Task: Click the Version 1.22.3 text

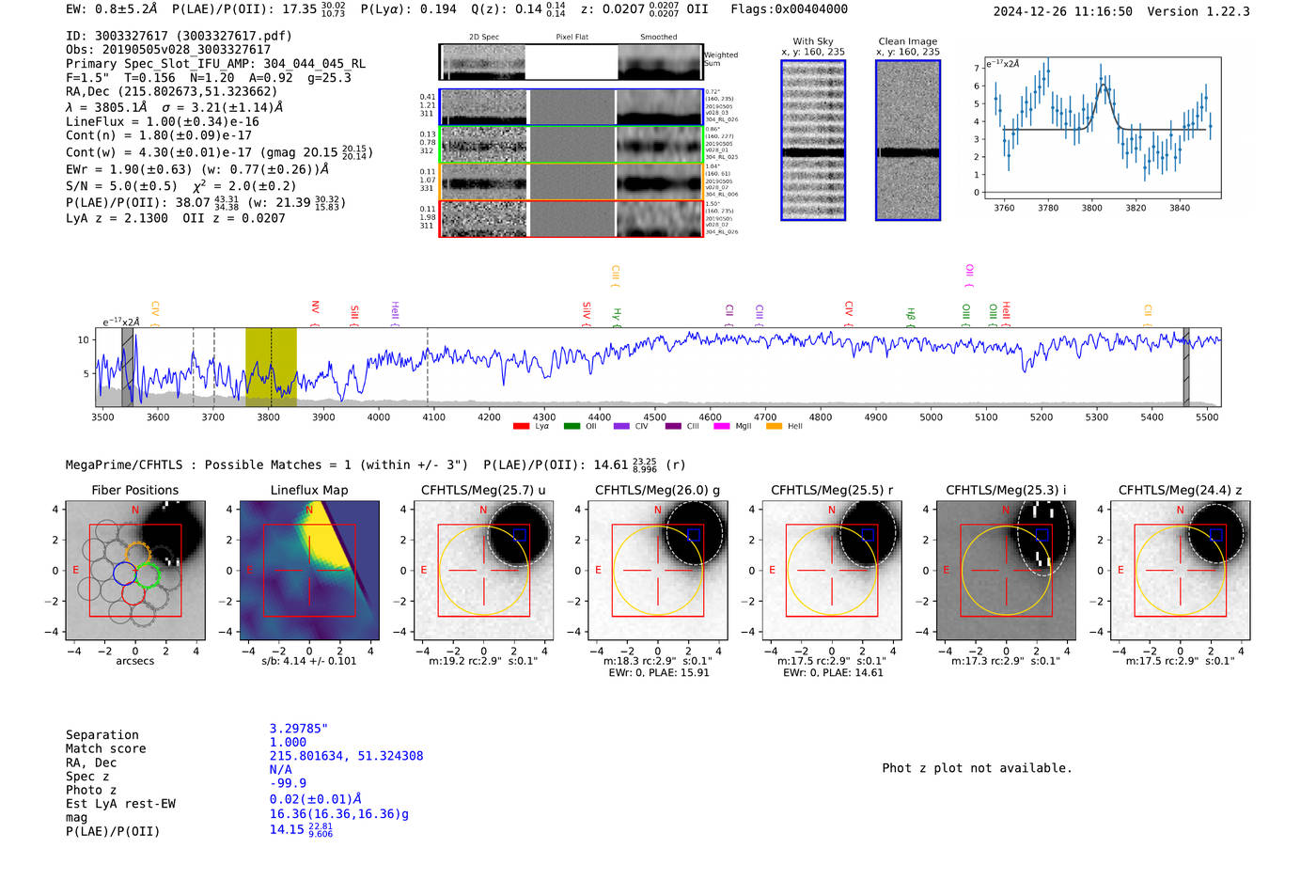Action: click(x=1198, y=11)
